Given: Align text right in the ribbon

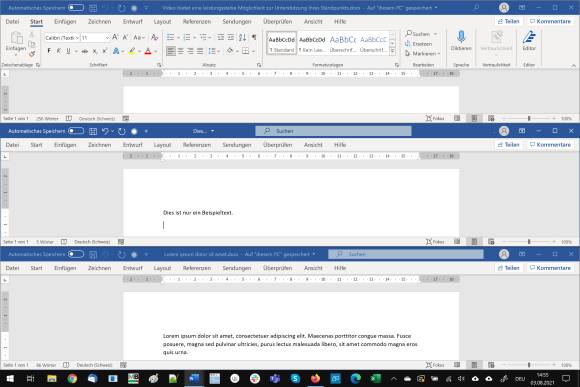Looking at the screenshot, I should click(190, 51).
